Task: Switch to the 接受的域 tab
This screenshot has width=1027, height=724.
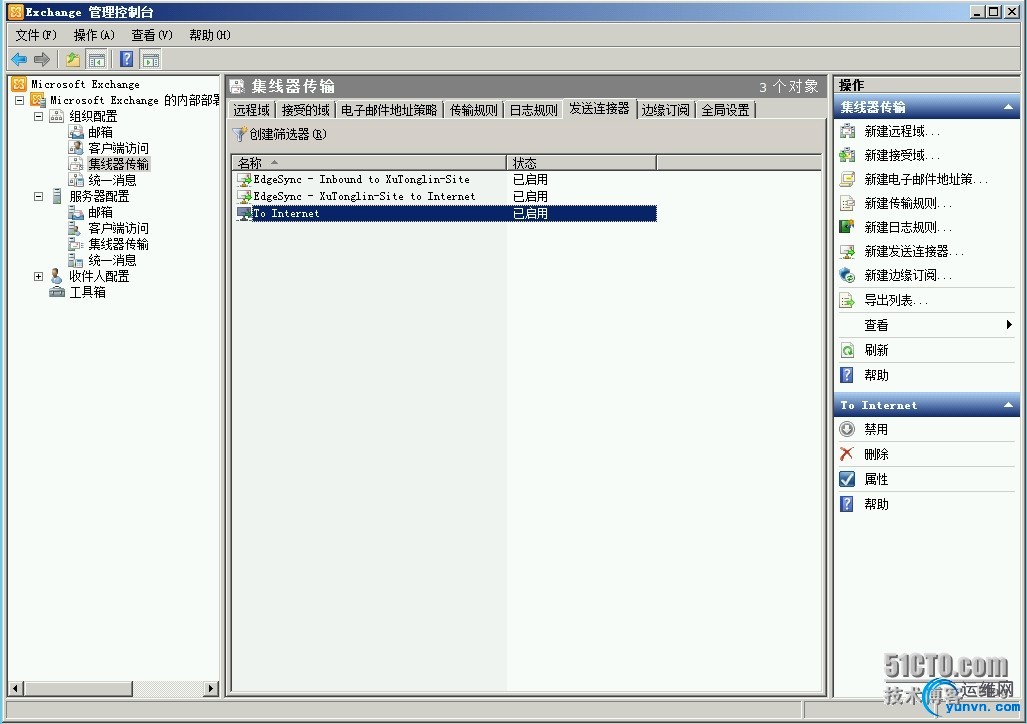Action: tap(305, 110)
